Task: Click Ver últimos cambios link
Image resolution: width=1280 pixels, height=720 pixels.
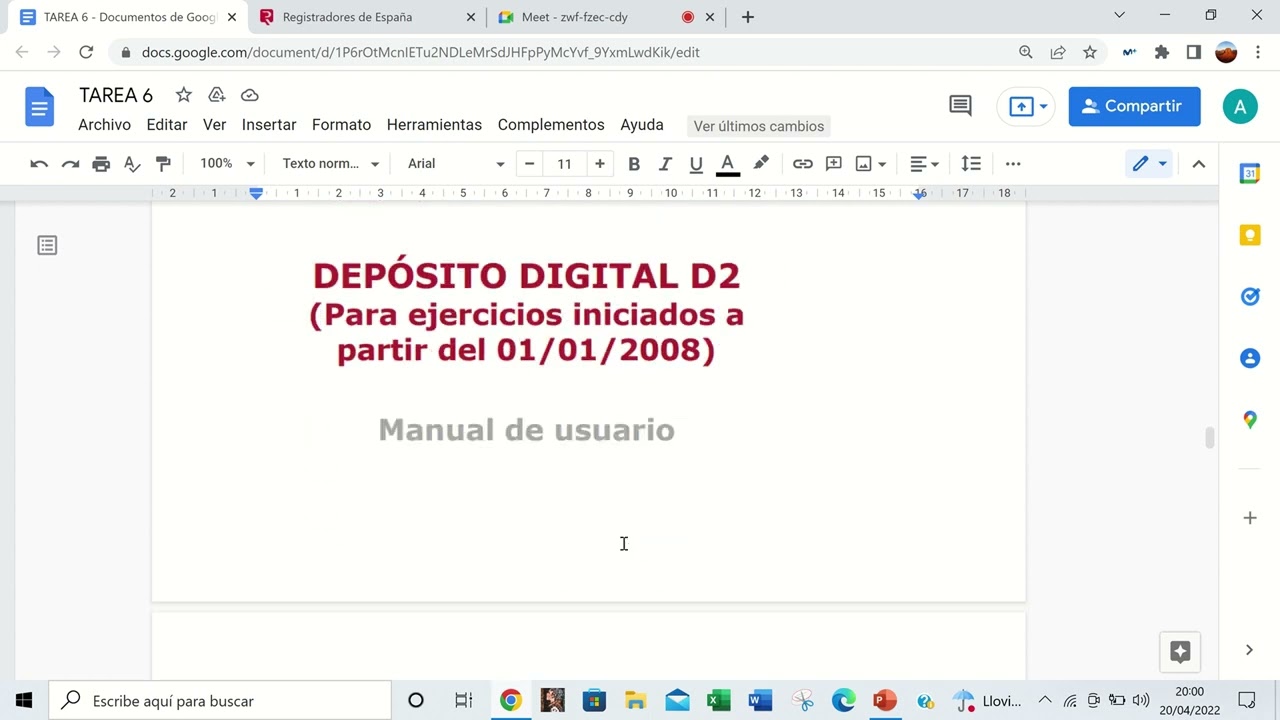Action: tap(759, 126)
